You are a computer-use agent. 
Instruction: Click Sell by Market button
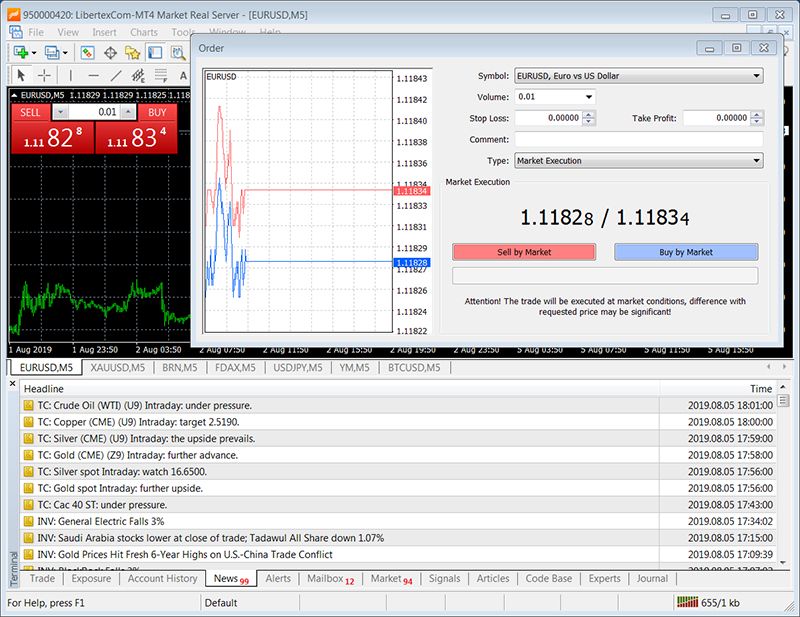pyautogui.click(x=524, y=252)
